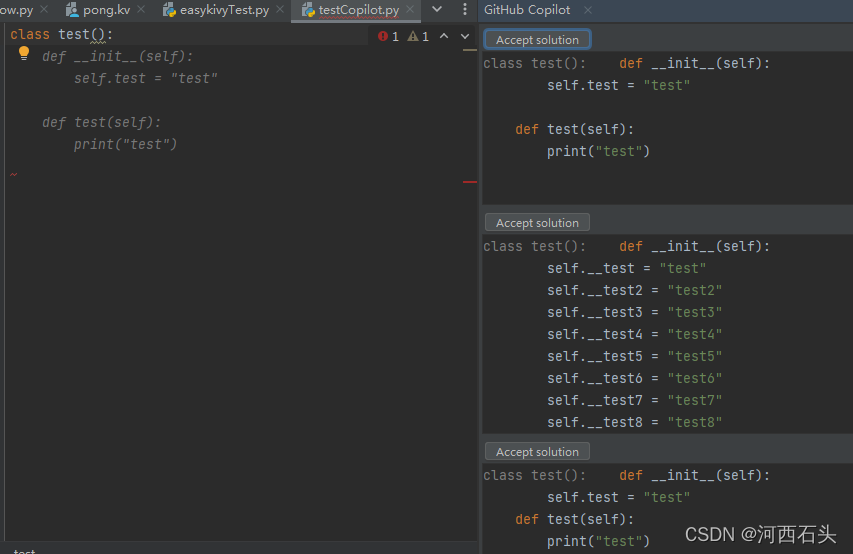Click the yellow warning indicator icon
Image resolution: width=853 pixels, height=554 pixels.
pos(413,36)
